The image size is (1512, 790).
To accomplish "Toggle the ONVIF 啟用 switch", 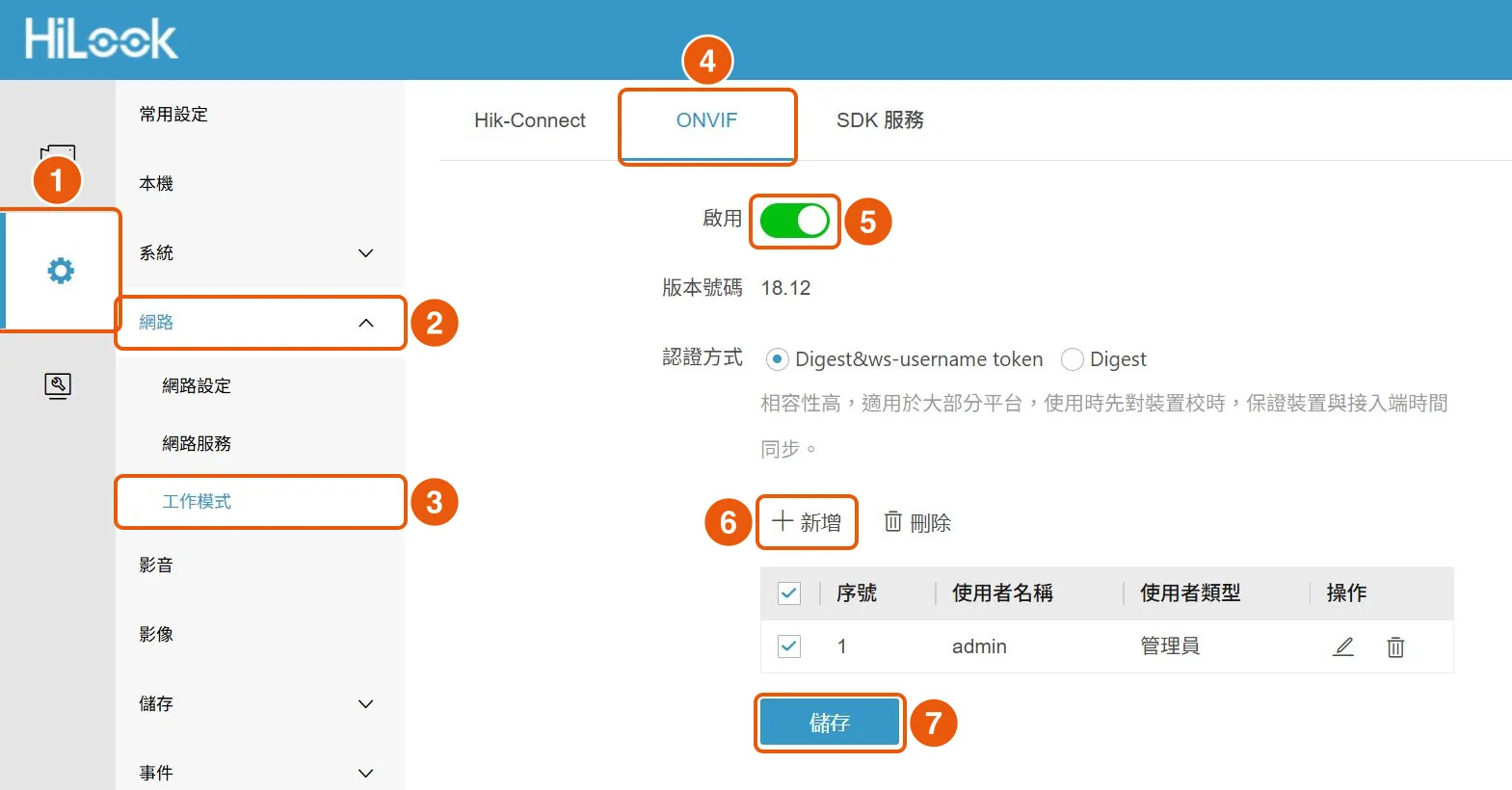I will [x=795, y=221].
